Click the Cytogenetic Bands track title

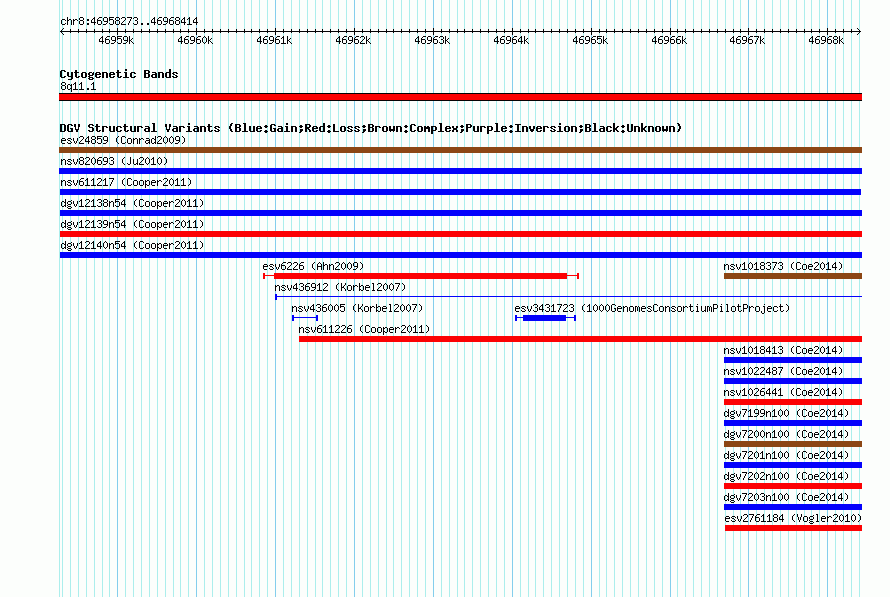[119, 74]
